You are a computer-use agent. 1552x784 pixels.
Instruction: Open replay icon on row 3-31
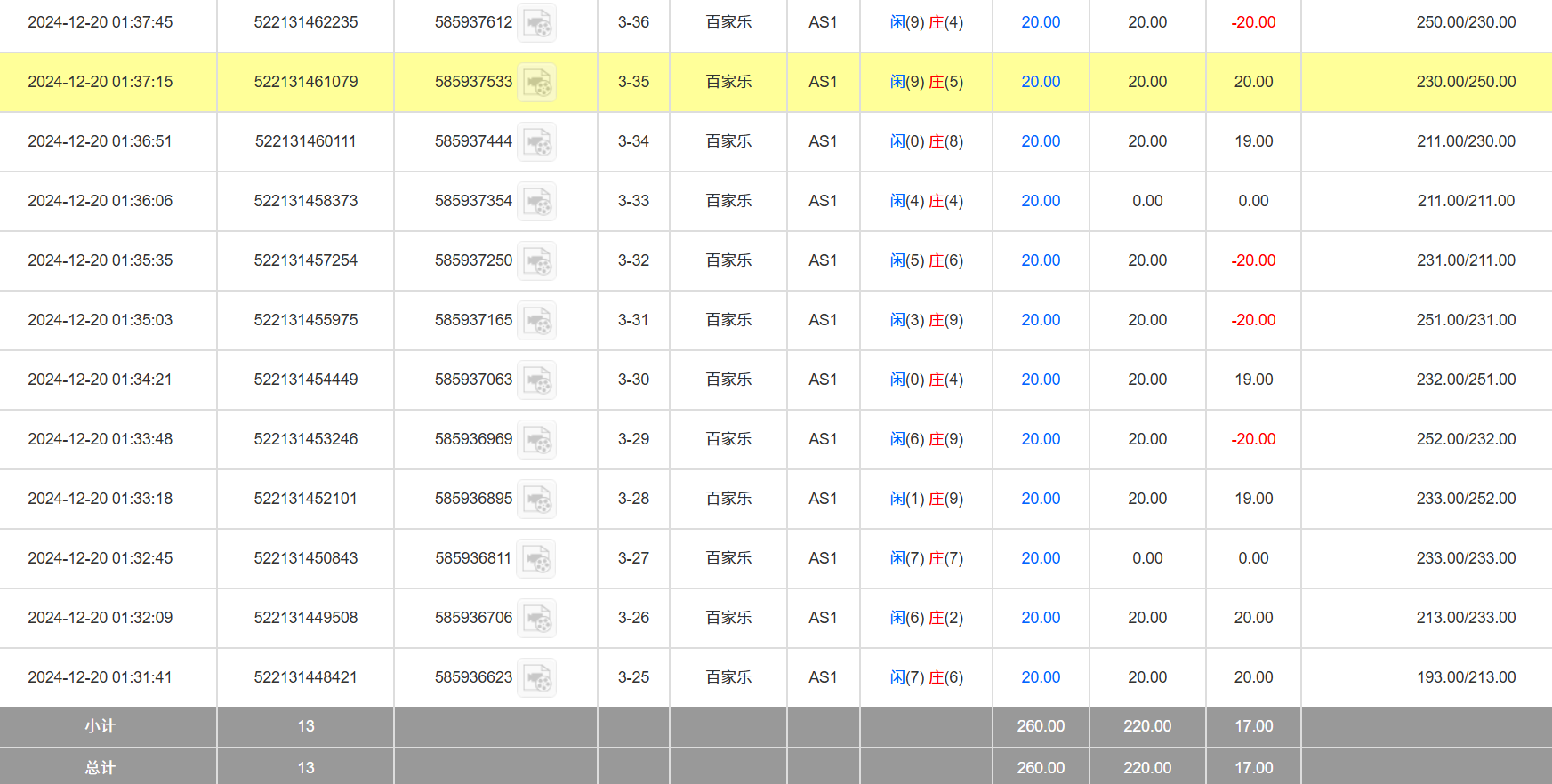[x=537, y=321]
